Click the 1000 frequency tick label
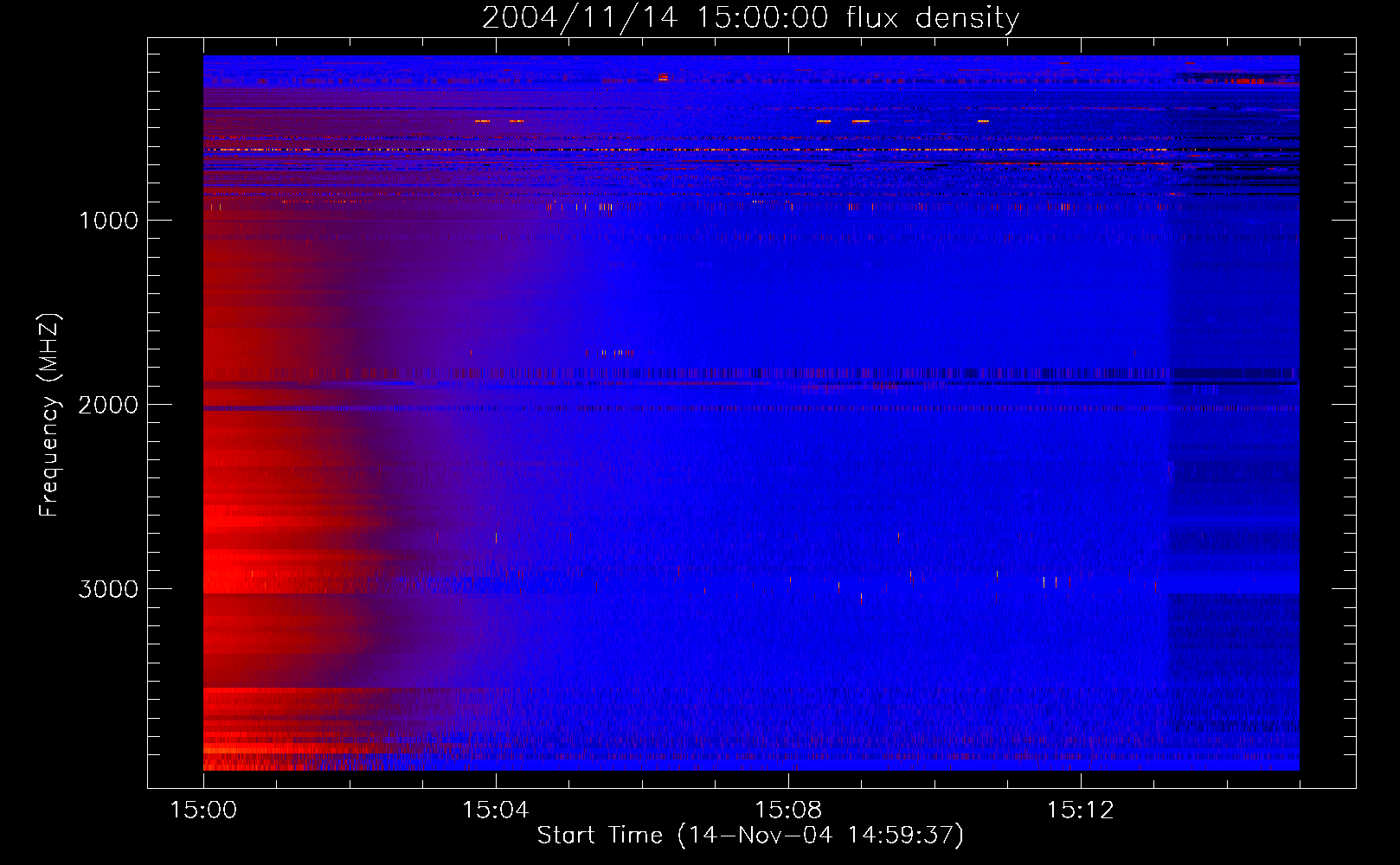1400x865 pixels. pyautogui.click(x=108, y=221)
